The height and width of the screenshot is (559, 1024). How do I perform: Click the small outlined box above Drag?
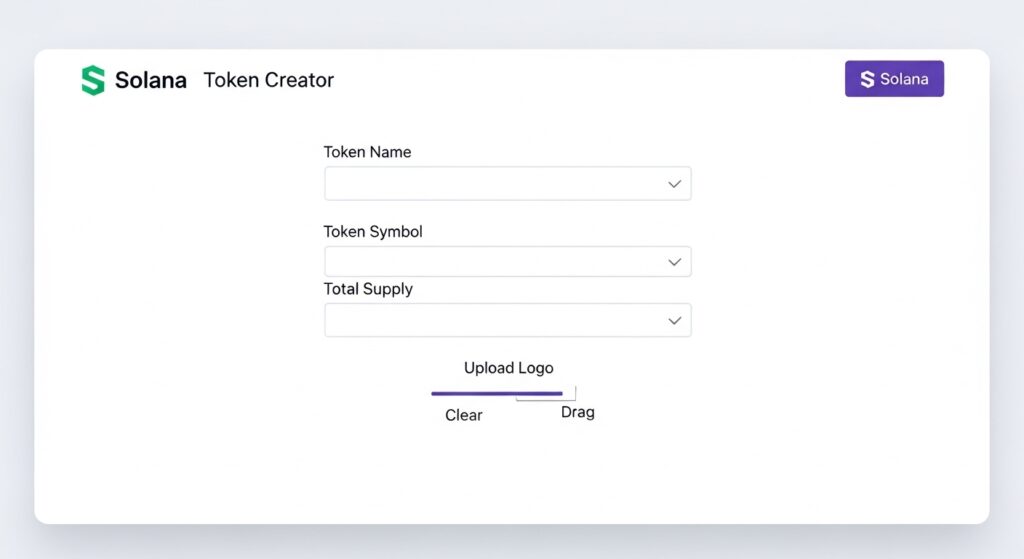click(568, 397)
